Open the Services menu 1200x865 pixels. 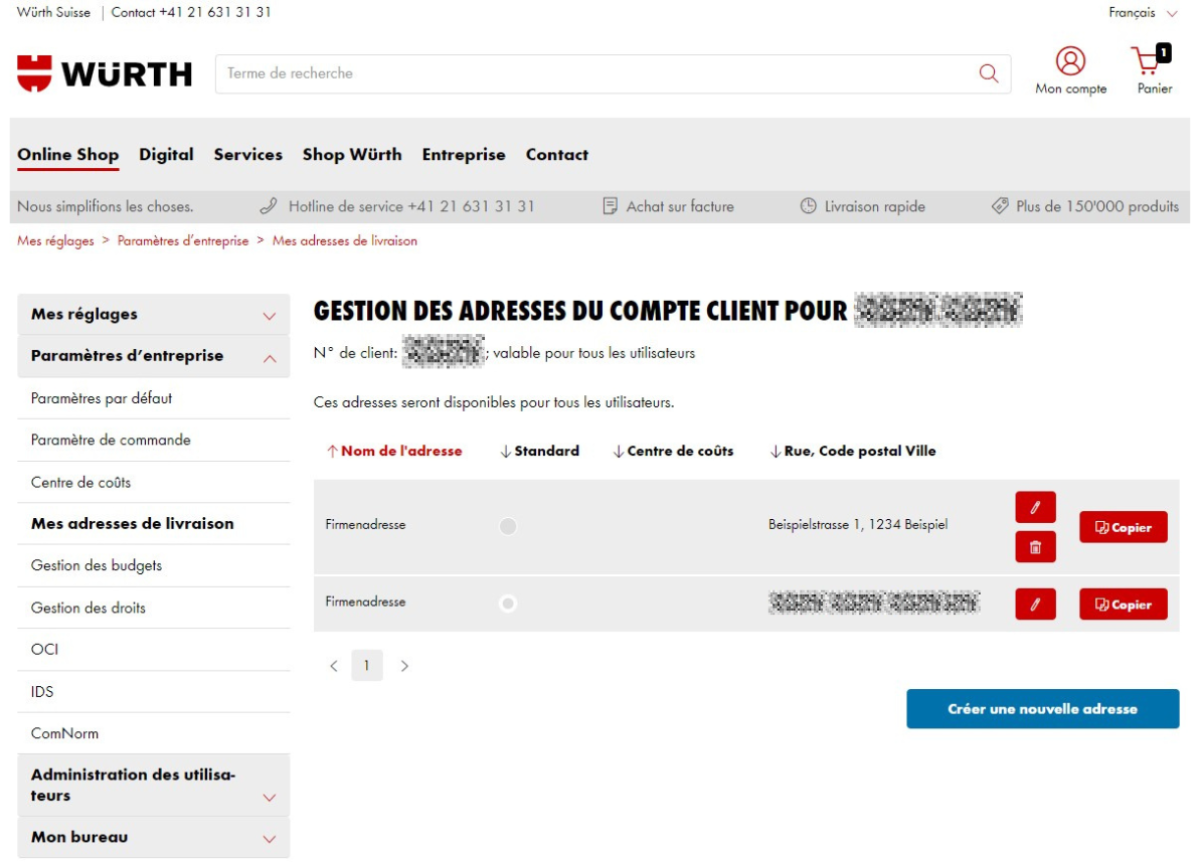(248, 155)
